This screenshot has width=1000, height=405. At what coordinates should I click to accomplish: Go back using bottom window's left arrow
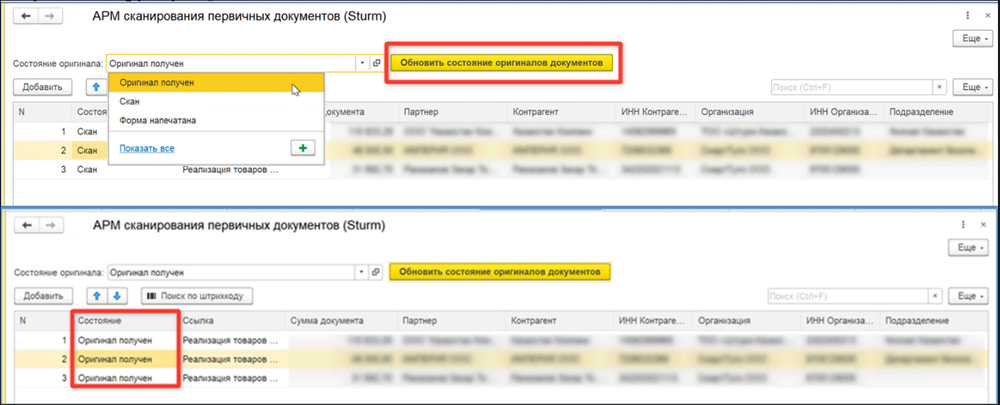coord(26,225)
